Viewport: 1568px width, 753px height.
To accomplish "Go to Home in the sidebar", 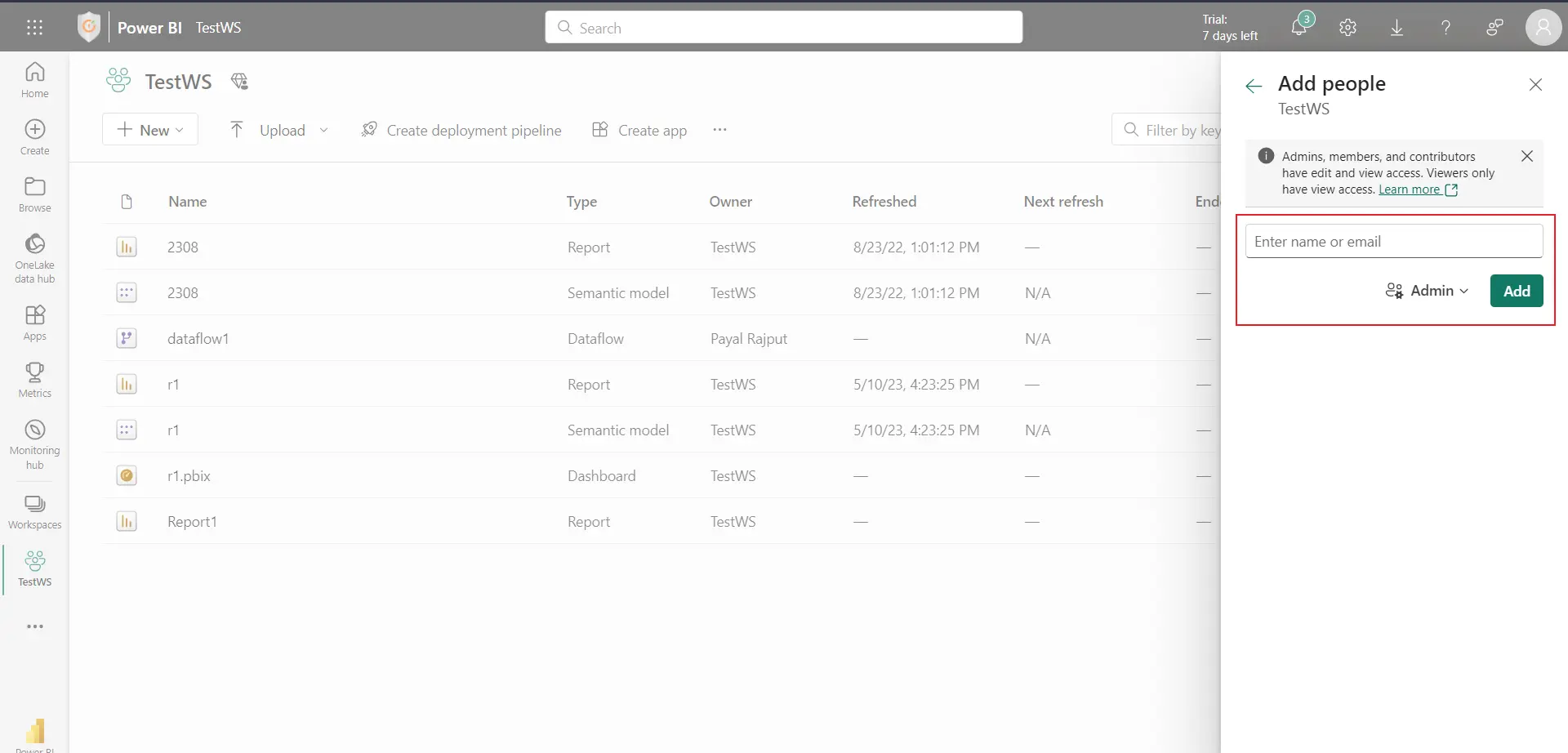I will click(x=34, y=80).
